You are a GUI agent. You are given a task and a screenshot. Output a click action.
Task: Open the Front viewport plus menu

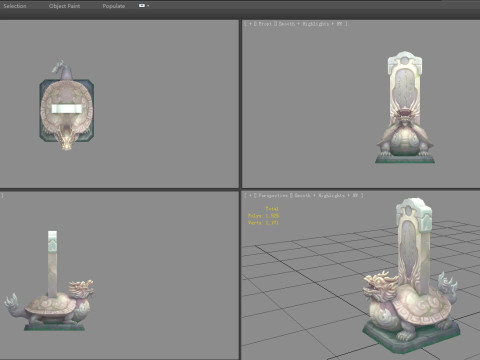pos(250,24)
